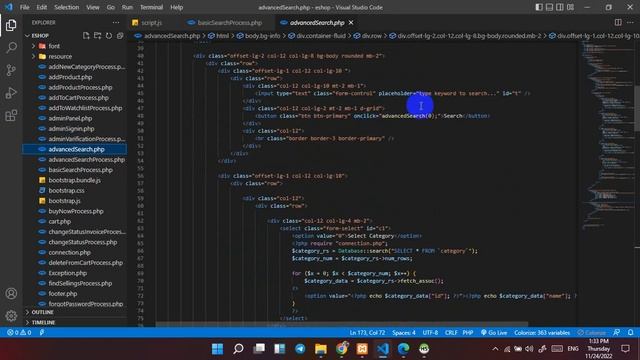Open the View menu
This screenshot has width=640, height=360.
(x=93, y=7)
